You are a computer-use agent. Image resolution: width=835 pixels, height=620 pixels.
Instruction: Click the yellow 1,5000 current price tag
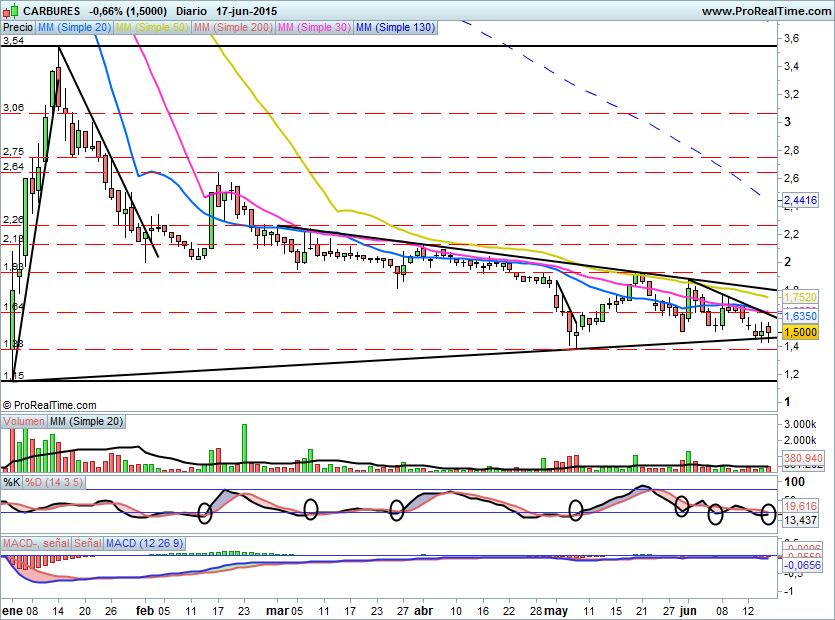pos(800,332)
